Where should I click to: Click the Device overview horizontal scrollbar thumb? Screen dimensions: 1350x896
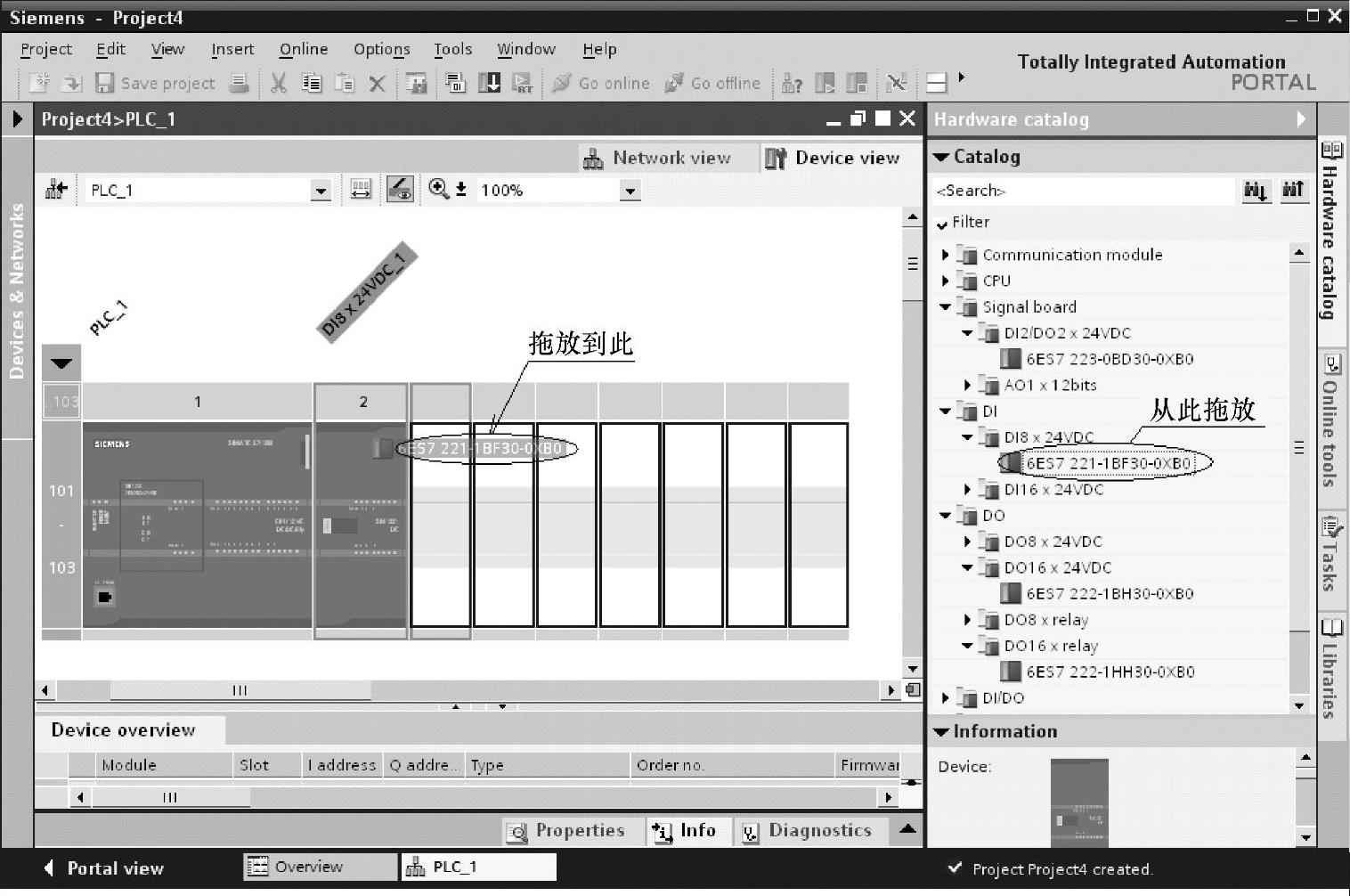(170, 797)
